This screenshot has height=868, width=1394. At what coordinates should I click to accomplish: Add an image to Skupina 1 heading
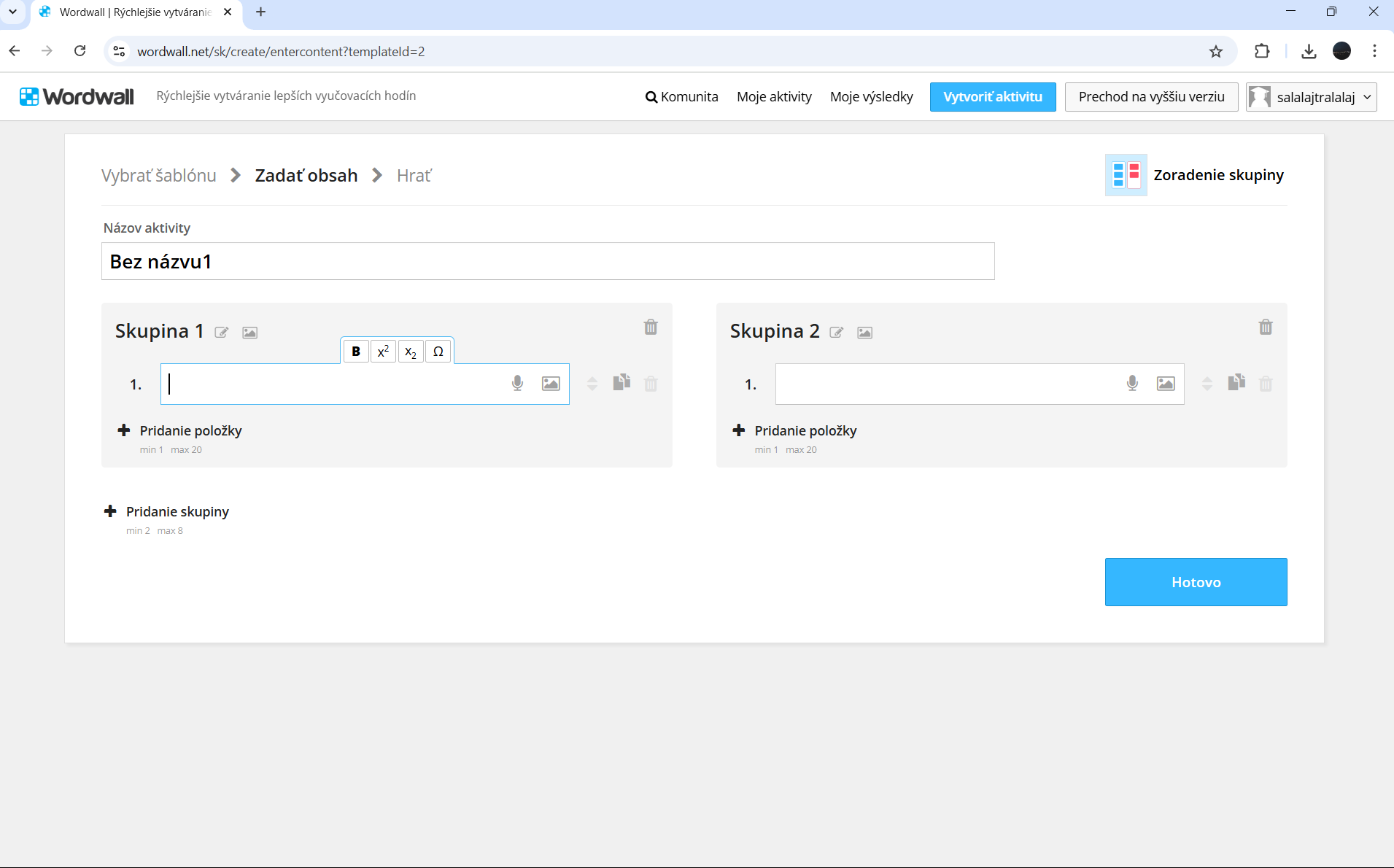[249, 333]
